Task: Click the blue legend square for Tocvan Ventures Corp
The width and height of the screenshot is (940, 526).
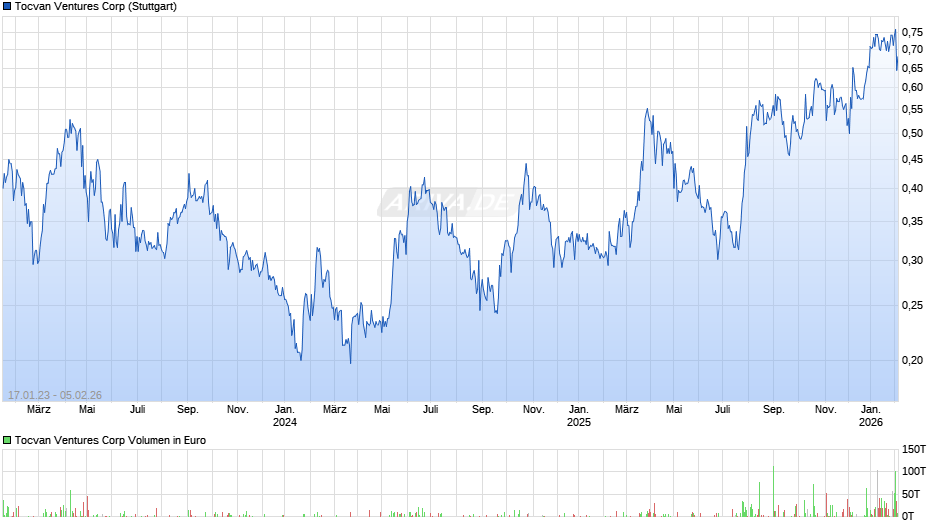Action: click(x=7, y=7)
